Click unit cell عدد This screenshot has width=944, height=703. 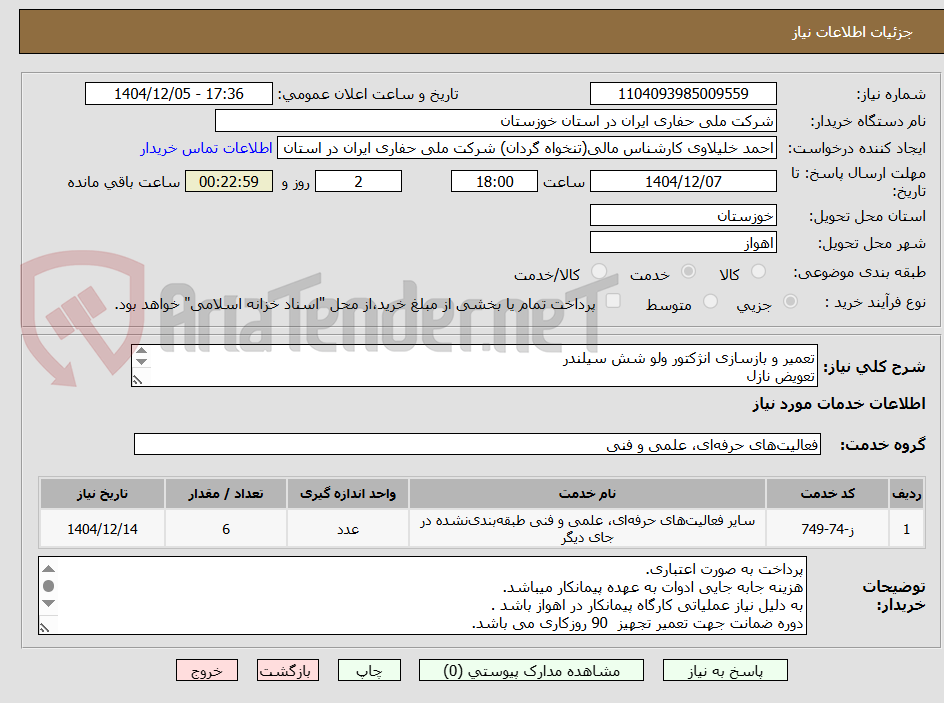click(348, 528)
